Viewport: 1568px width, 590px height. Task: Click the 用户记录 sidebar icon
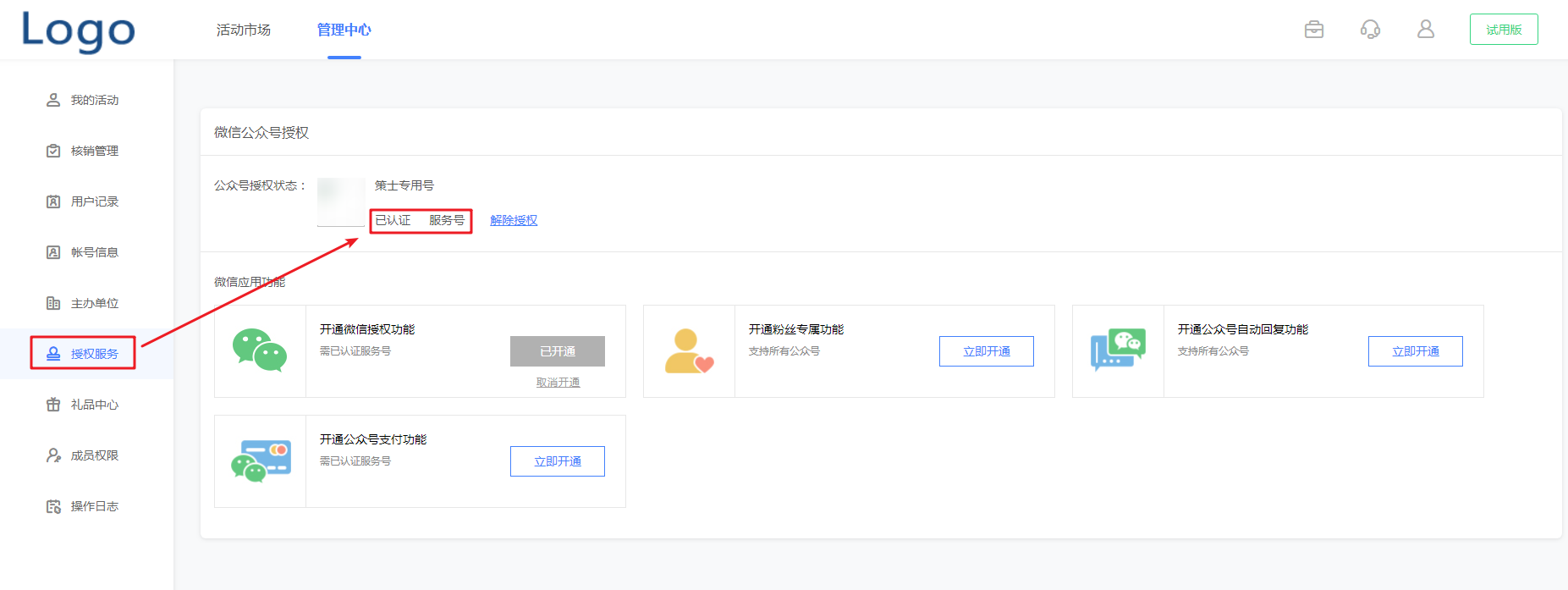tap(53, 201)
